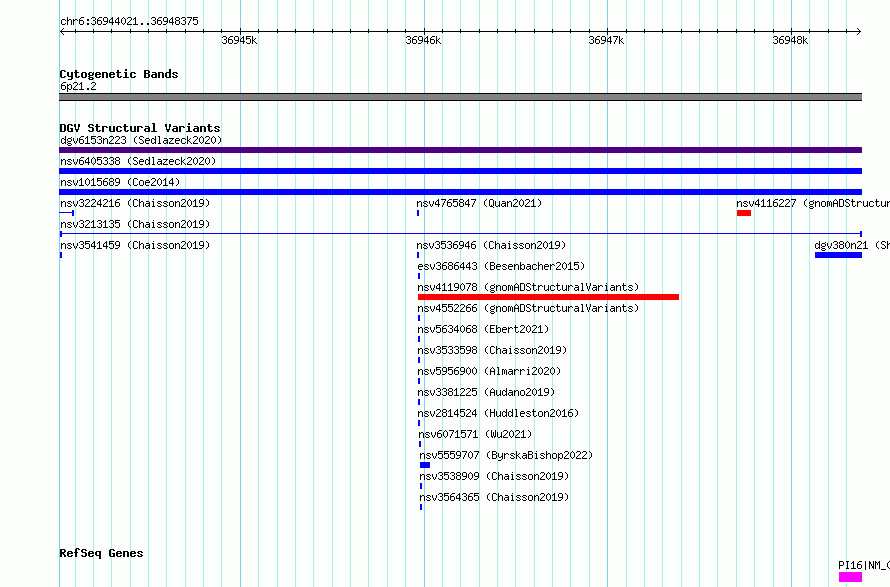The height and width of the screenshot is (587, 890).
Task: Click the 36947k ruler mark
Action: [x=606, y=40]
